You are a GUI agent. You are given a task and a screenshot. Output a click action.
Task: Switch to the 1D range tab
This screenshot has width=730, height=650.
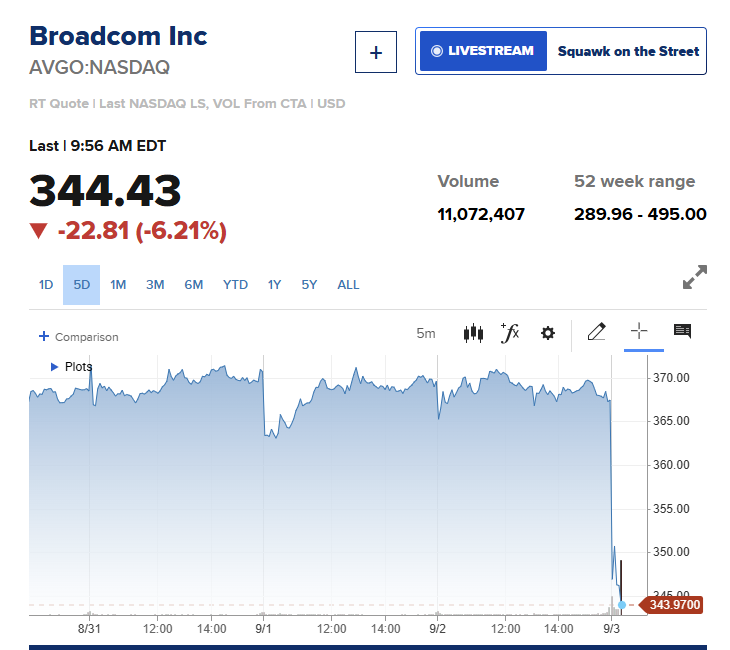click(46, 284)
